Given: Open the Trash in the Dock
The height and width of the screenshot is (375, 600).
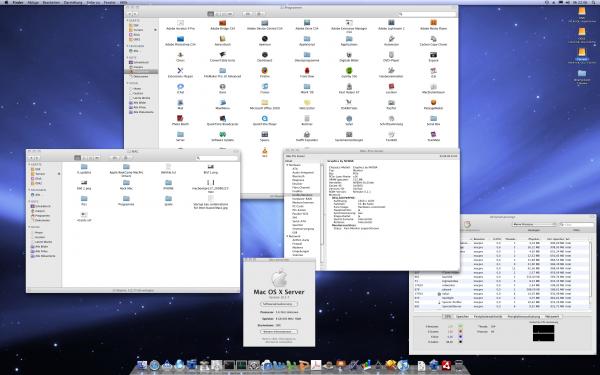Looking at the screenshot, I should [x=458, y=365].
